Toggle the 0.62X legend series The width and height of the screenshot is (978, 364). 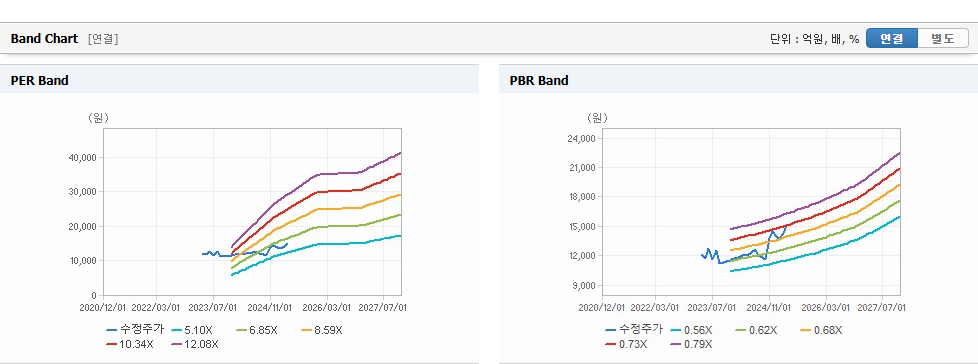pos(757,330)
